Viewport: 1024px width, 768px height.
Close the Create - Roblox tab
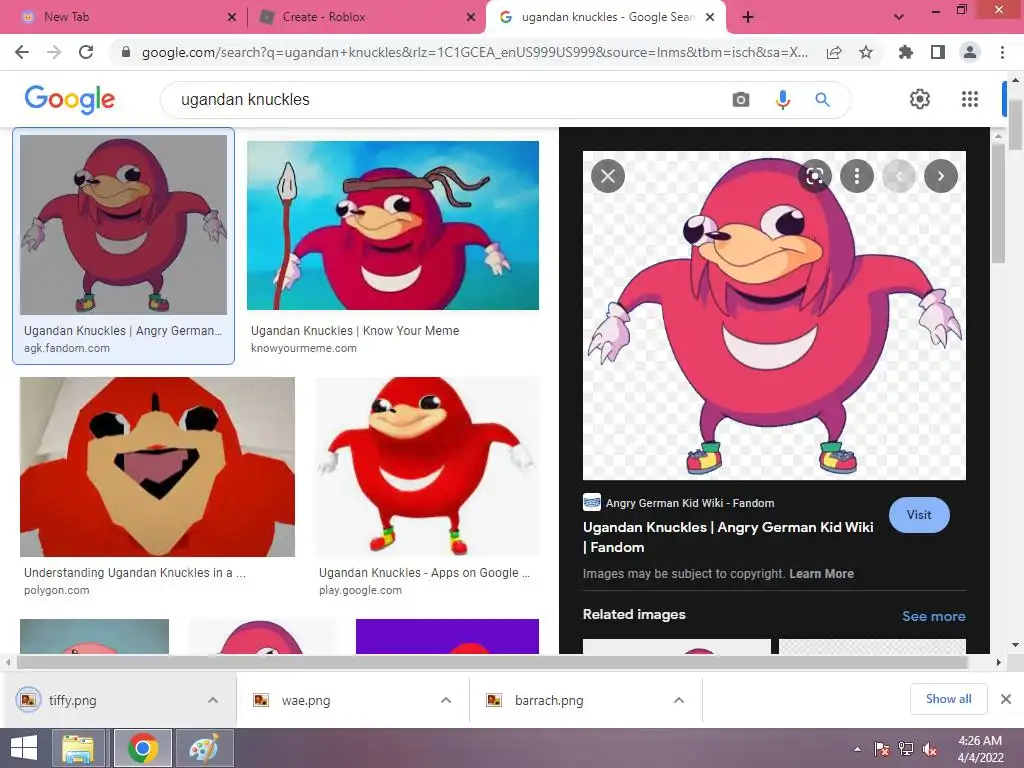pyautogui.click(x=471, y=17)
